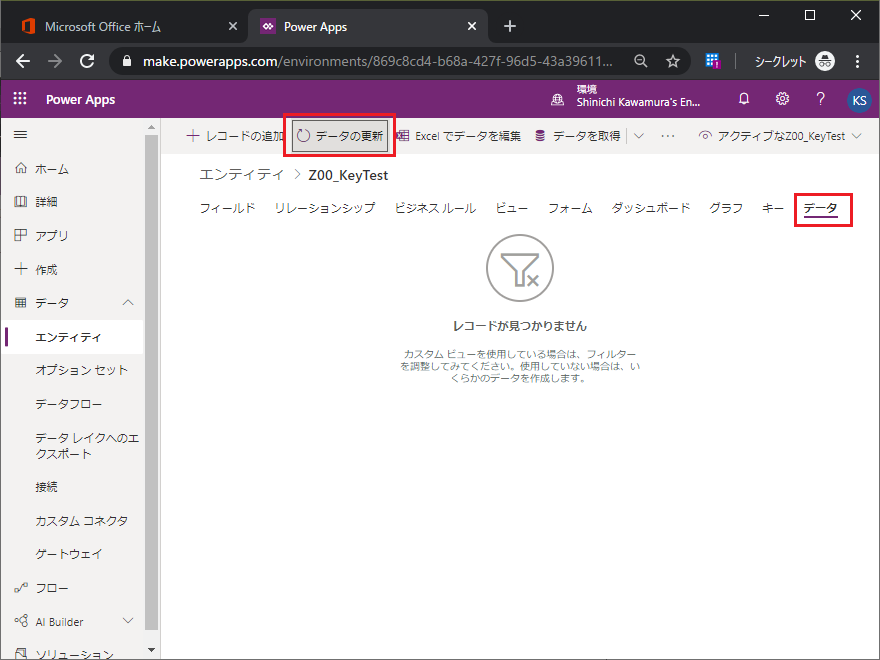Switch to ダッシュボード tab
This screenshot has height=660, width=880.
(x=650, y=208)
